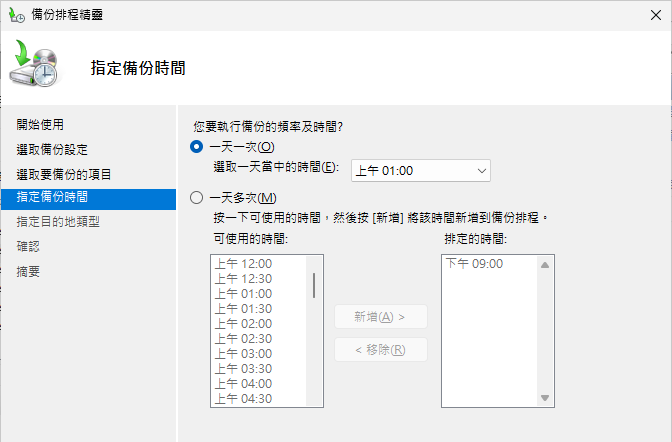
Task: Select 下午 09:00 in scheduled times
Action: pos(474,264)
